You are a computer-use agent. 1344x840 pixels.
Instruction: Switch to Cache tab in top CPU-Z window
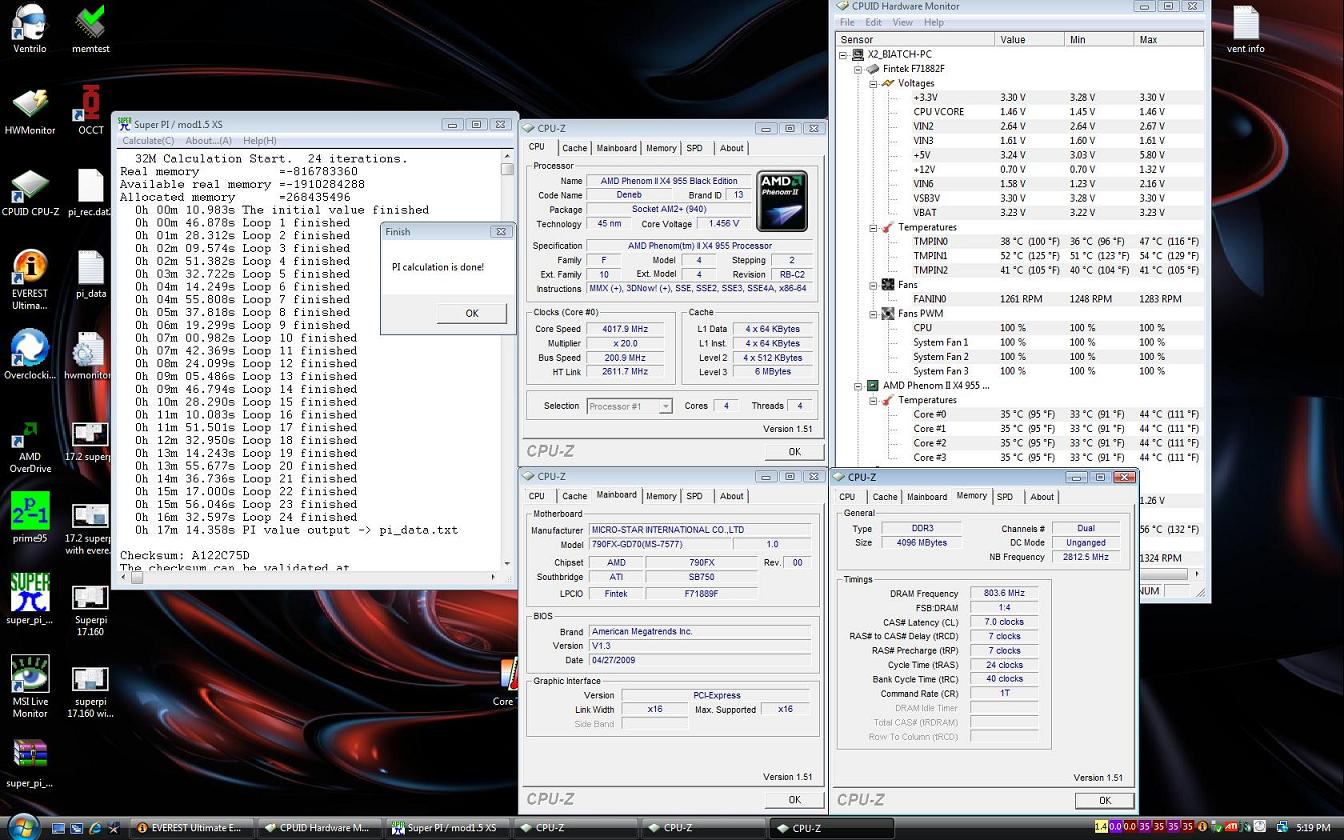point(574,148)
